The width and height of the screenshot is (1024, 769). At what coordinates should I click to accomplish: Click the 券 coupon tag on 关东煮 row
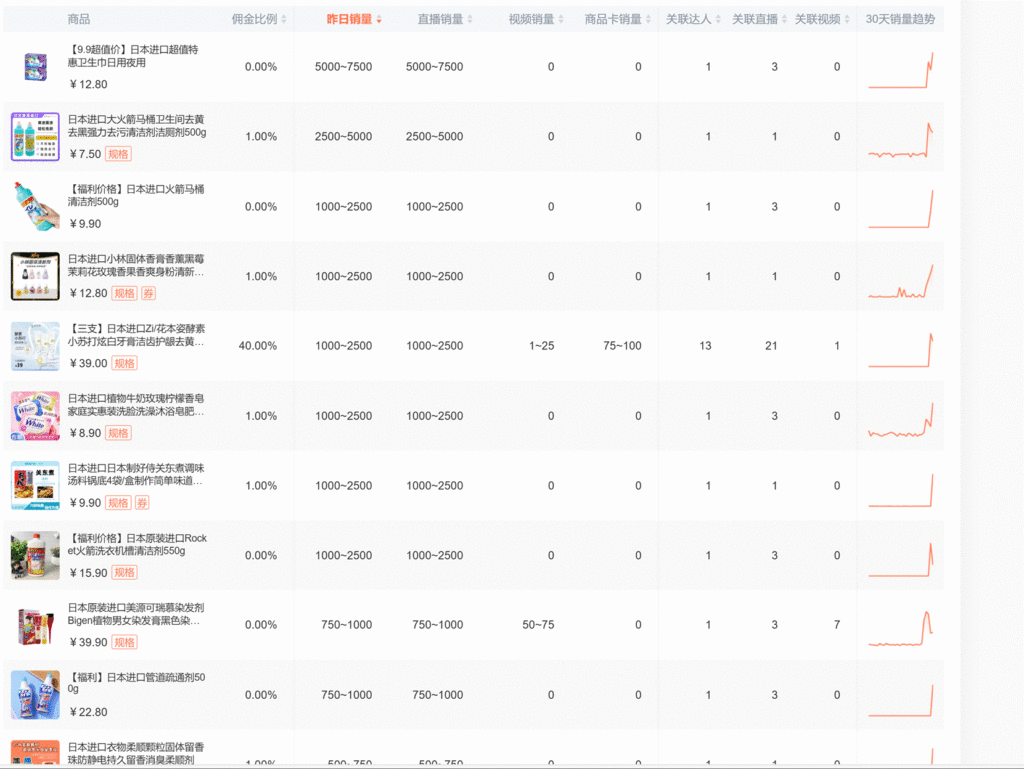coord(142,503)
